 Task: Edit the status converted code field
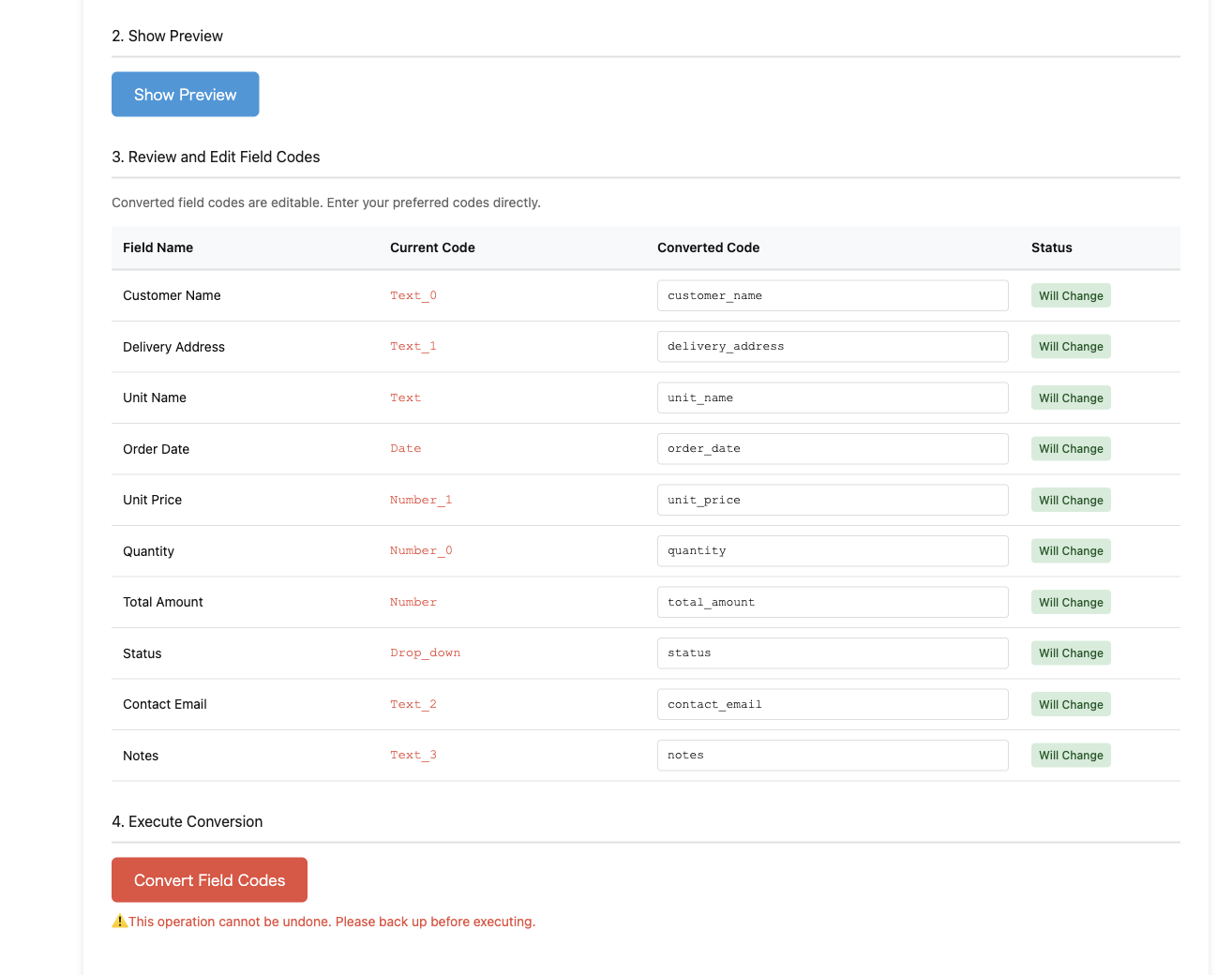click(x=833, y=653)
